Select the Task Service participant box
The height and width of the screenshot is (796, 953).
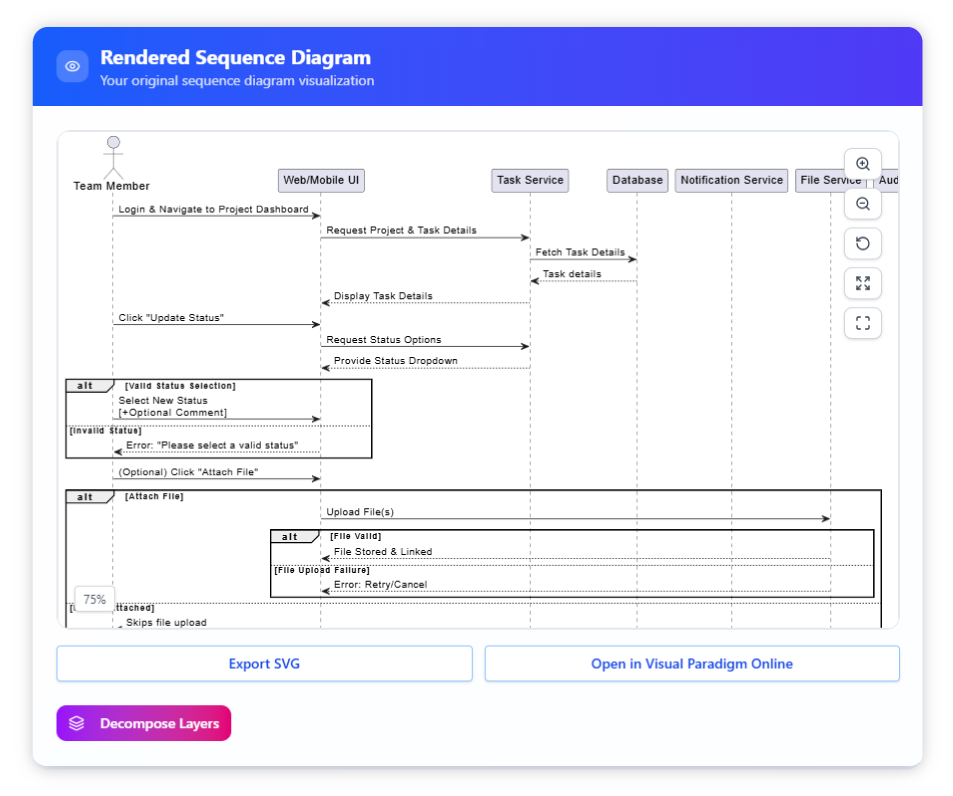(530, 180)
